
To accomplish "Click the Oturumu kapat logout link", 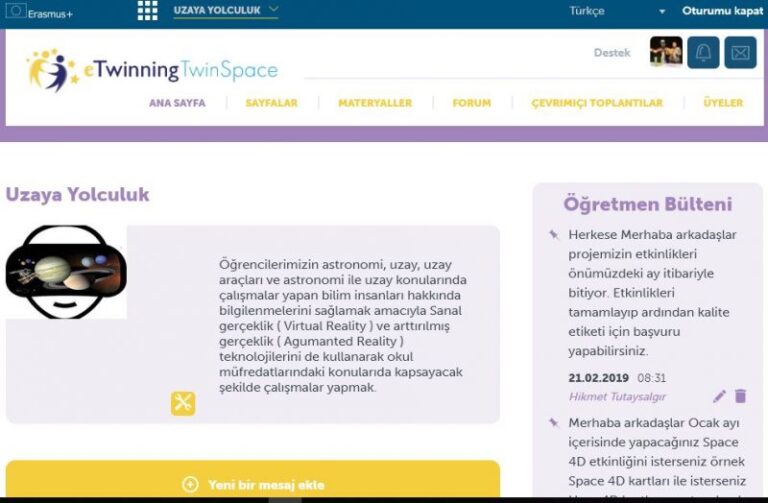I will (722, 11).
